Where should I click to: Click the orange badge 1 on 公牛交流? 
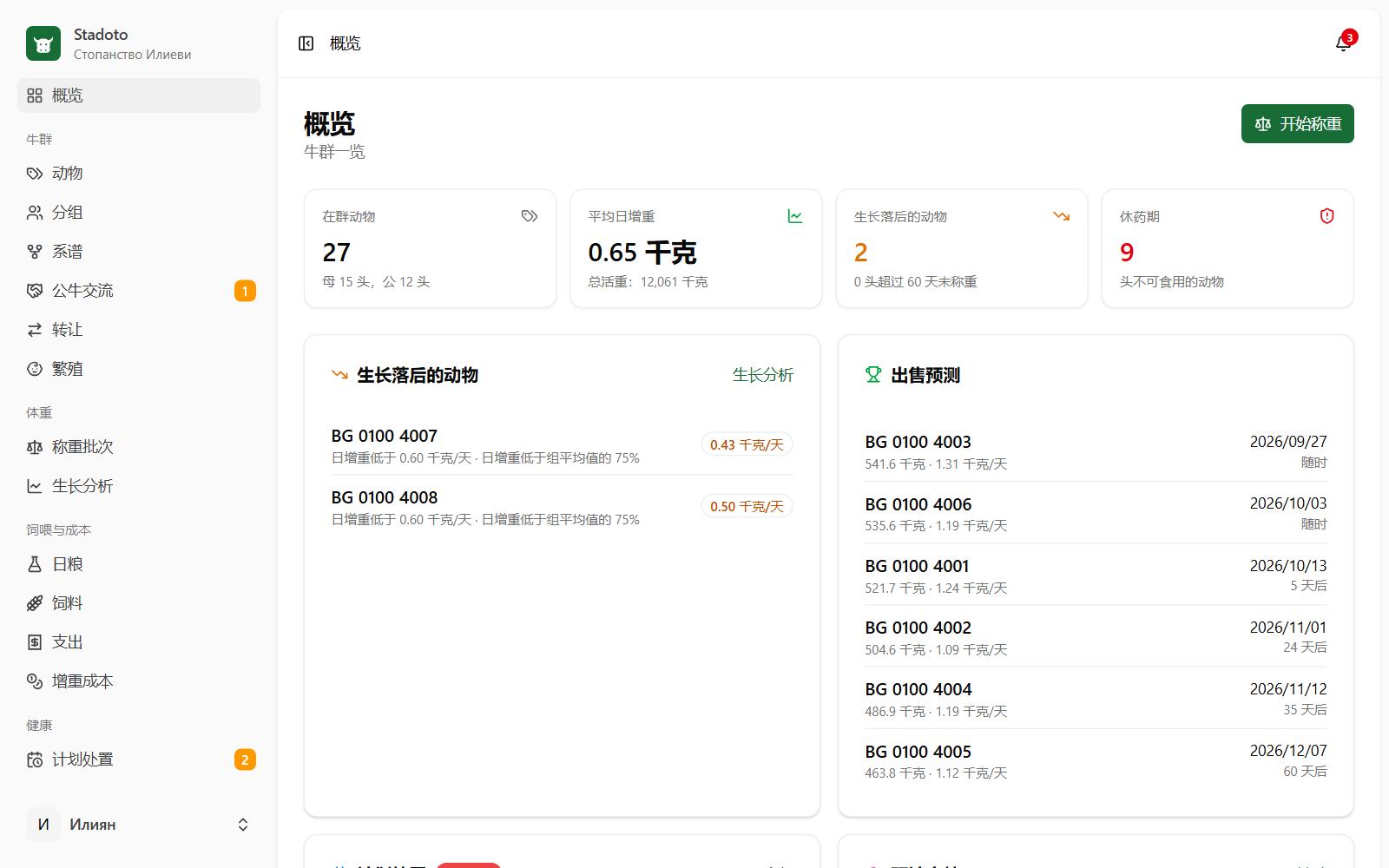pos(245,291)
